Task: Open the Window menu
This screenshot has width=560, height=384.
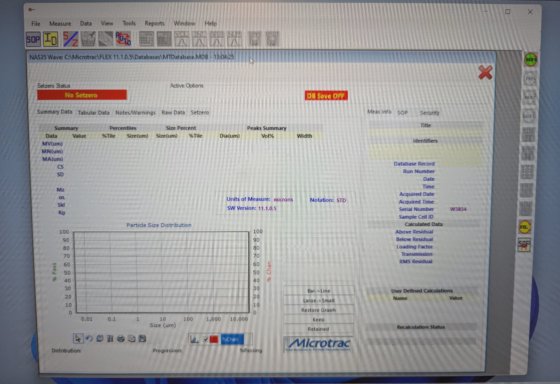Action: [x=184, y=24]
